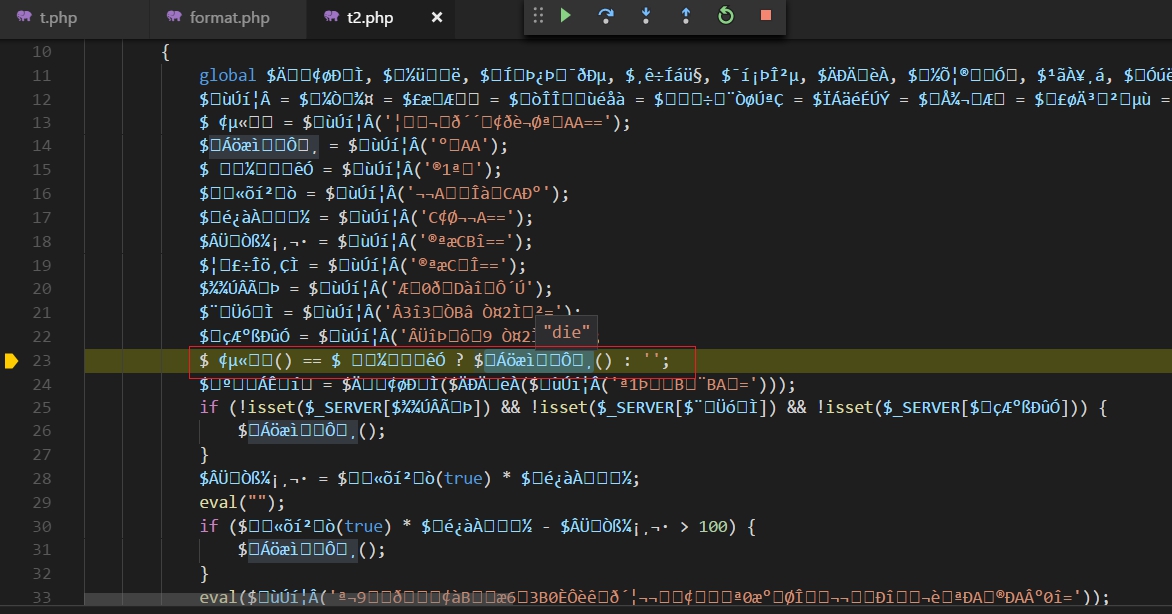Viewport: 1172px width, 614px height.
Task: Click the PHP file icon on t2.php tab
Action: [331, 16]
